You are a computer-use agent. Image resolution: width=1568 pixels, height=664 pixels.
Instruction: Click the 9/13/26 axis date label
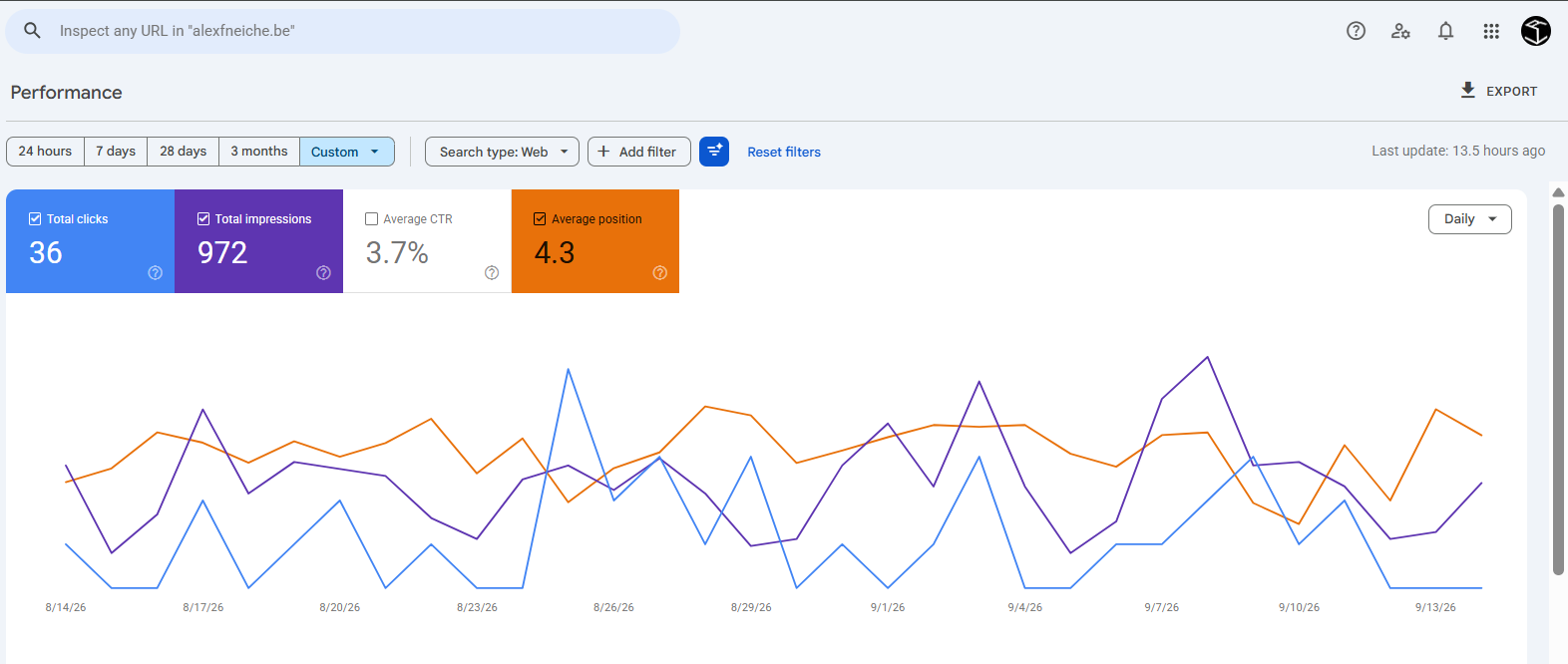tap(1435, 607)
